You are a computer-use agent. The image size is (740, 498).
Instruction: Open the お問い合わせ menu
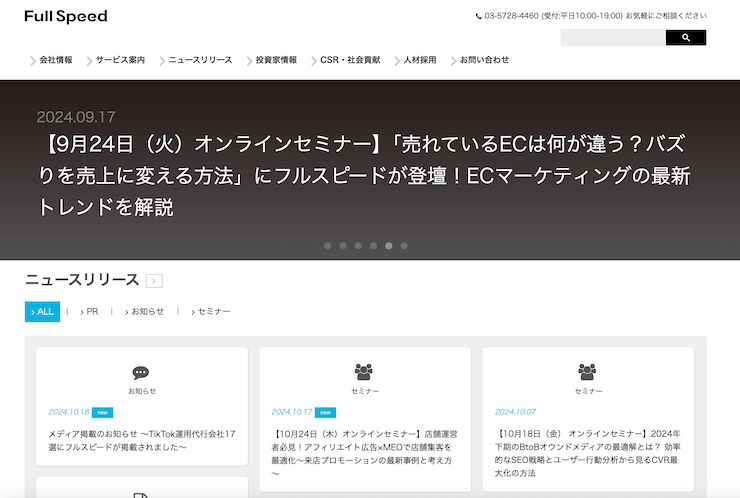pyautogui.click(x=484, y=60)
